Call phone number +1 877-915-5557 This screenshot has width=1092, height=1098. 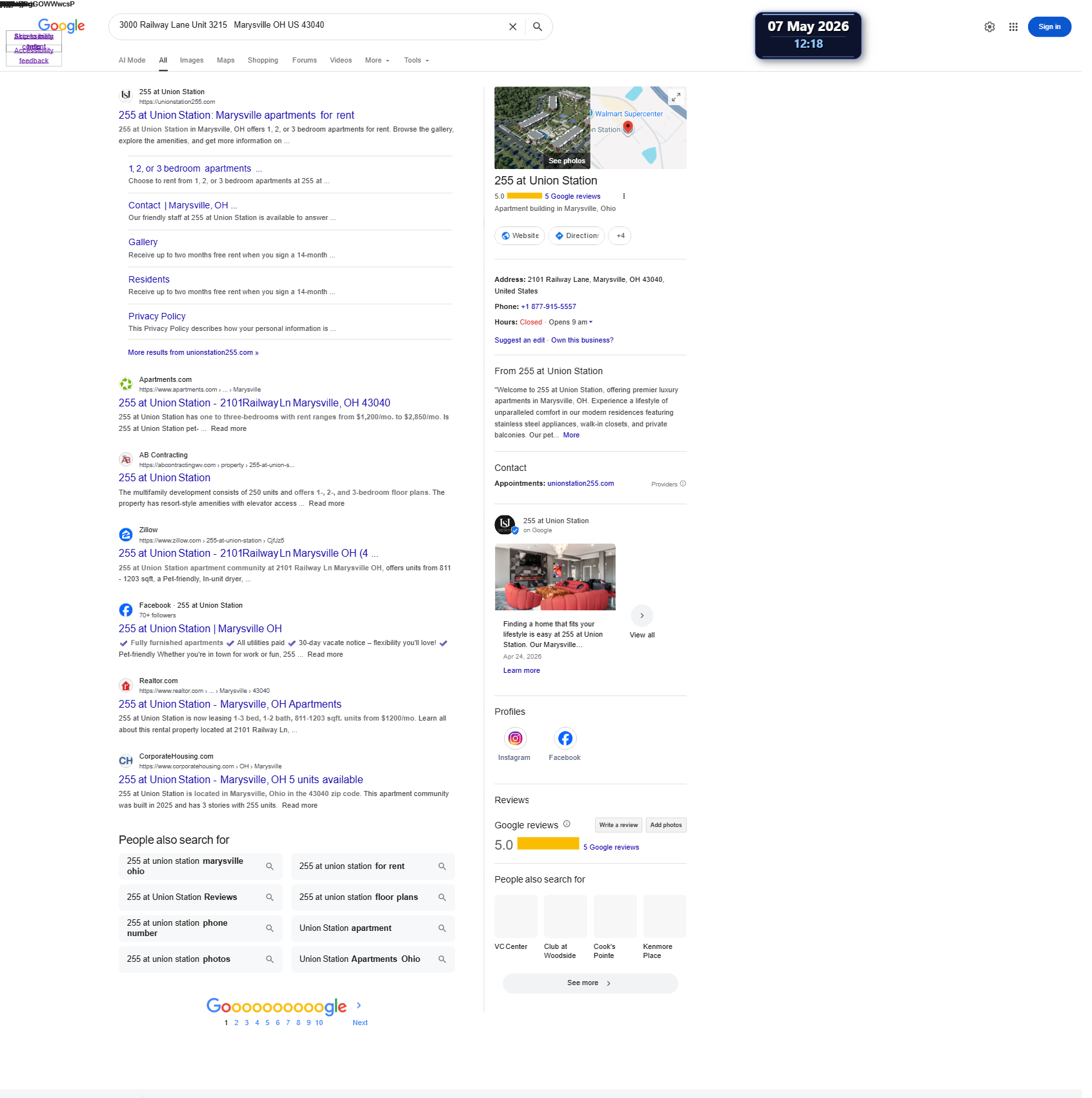(x=549, y=307)
